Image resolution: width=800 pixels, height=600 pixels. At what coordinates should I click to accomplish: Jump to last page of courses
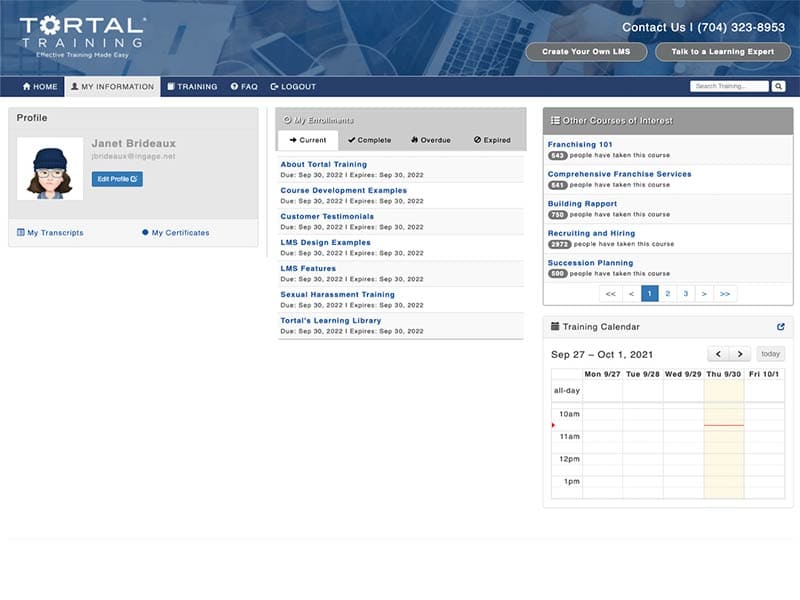(725, 294)
